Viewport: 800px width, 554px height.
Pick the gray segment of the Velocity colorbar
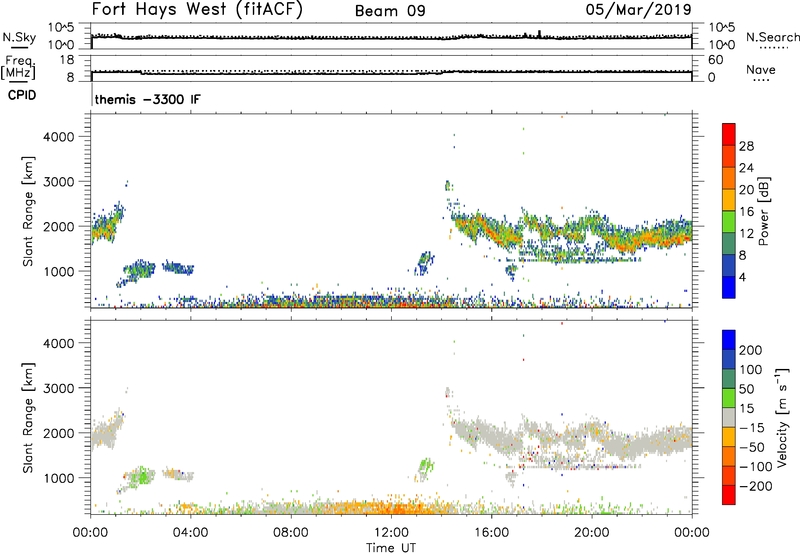pos(729,417)
